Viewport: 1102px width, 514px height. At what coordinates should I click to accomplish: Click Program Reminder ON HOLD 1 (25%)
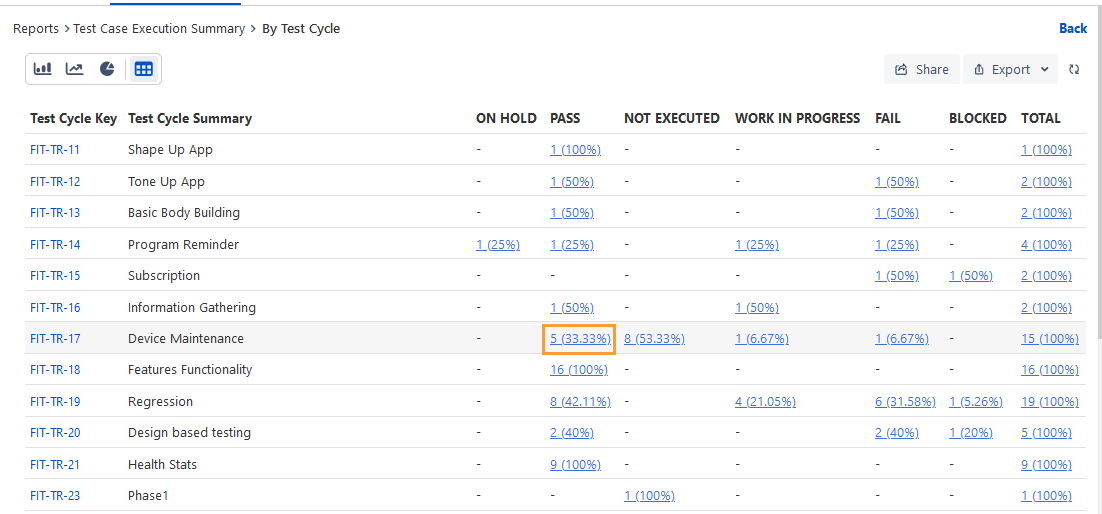(498, 245)
